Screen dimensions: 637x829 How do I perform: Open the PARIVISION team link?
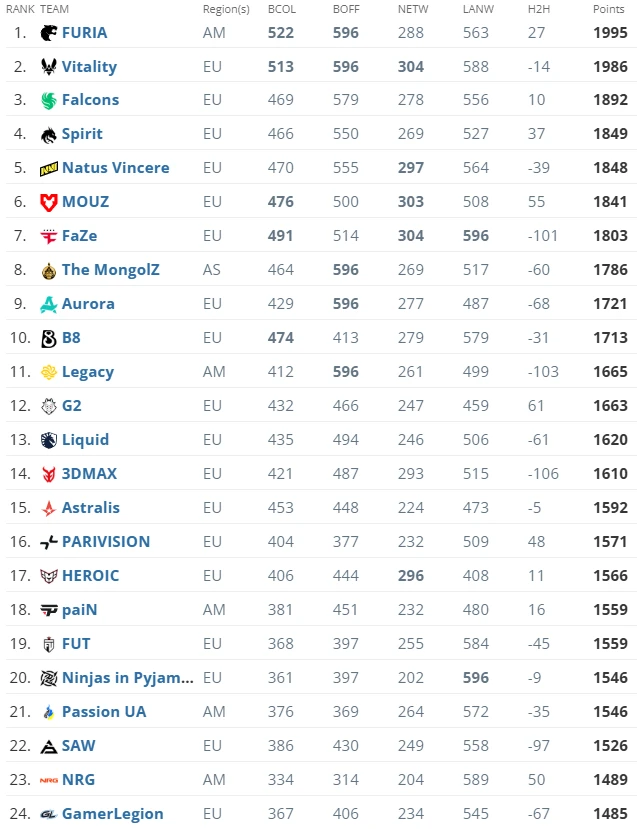point(106,542)
